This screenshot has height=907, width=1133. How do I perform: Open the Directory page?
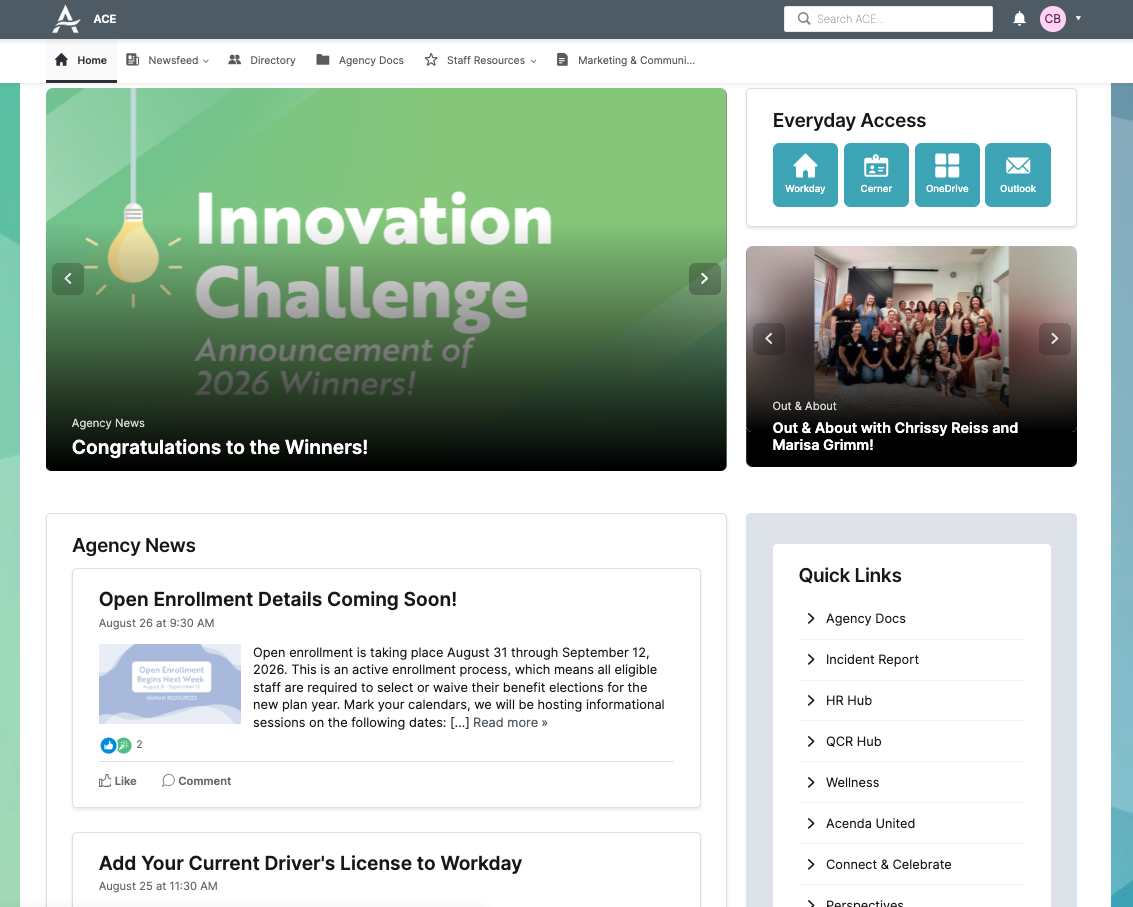coord(262,60)
